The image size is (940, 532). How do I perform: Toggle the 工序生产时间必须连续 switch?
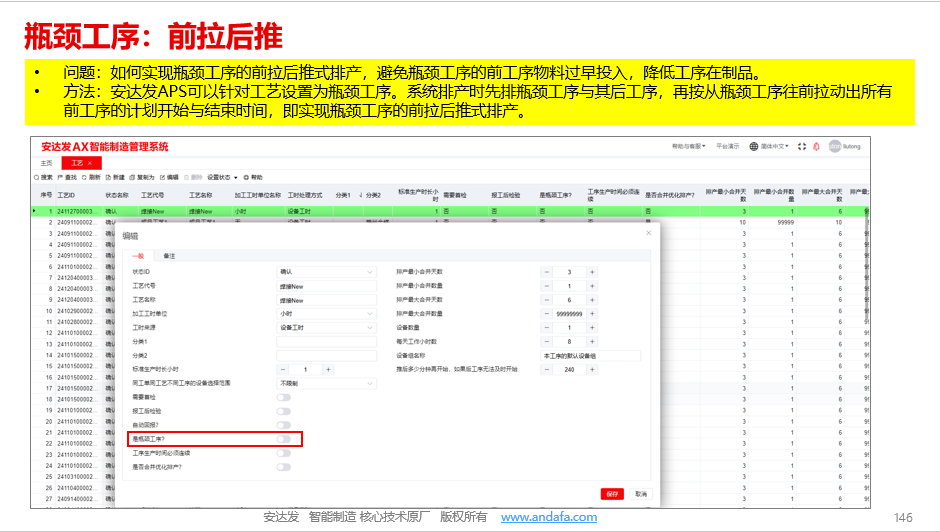coord(284,453)
